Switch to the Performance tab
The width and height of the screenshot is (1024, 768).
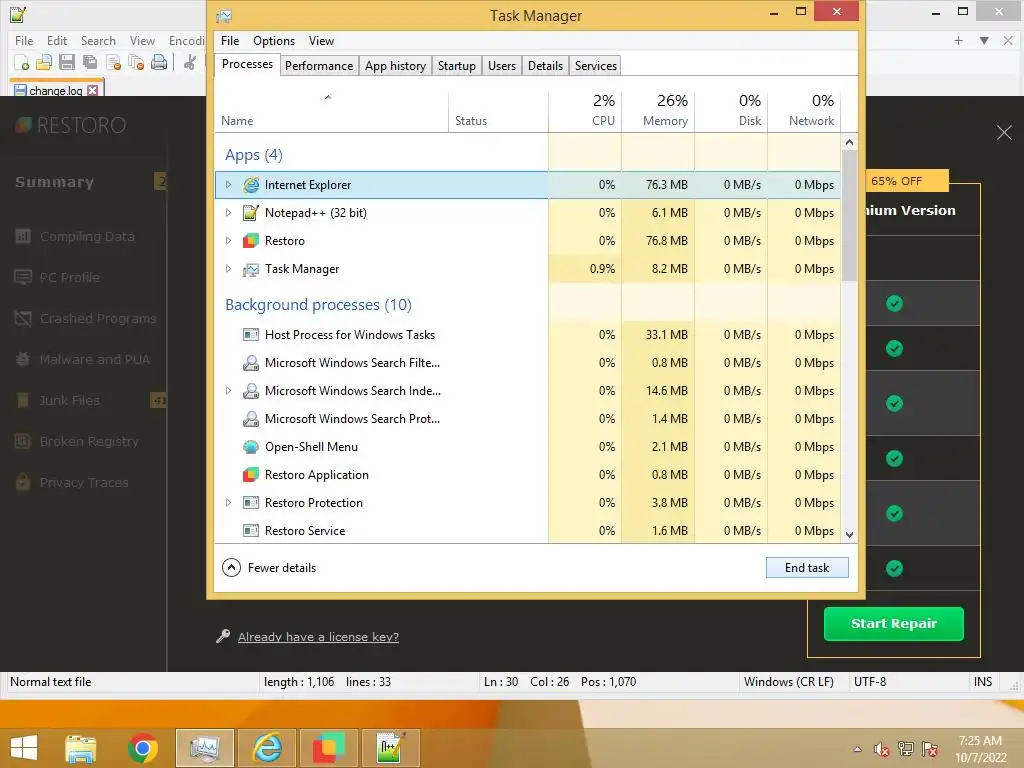click(x=319, y=65)
